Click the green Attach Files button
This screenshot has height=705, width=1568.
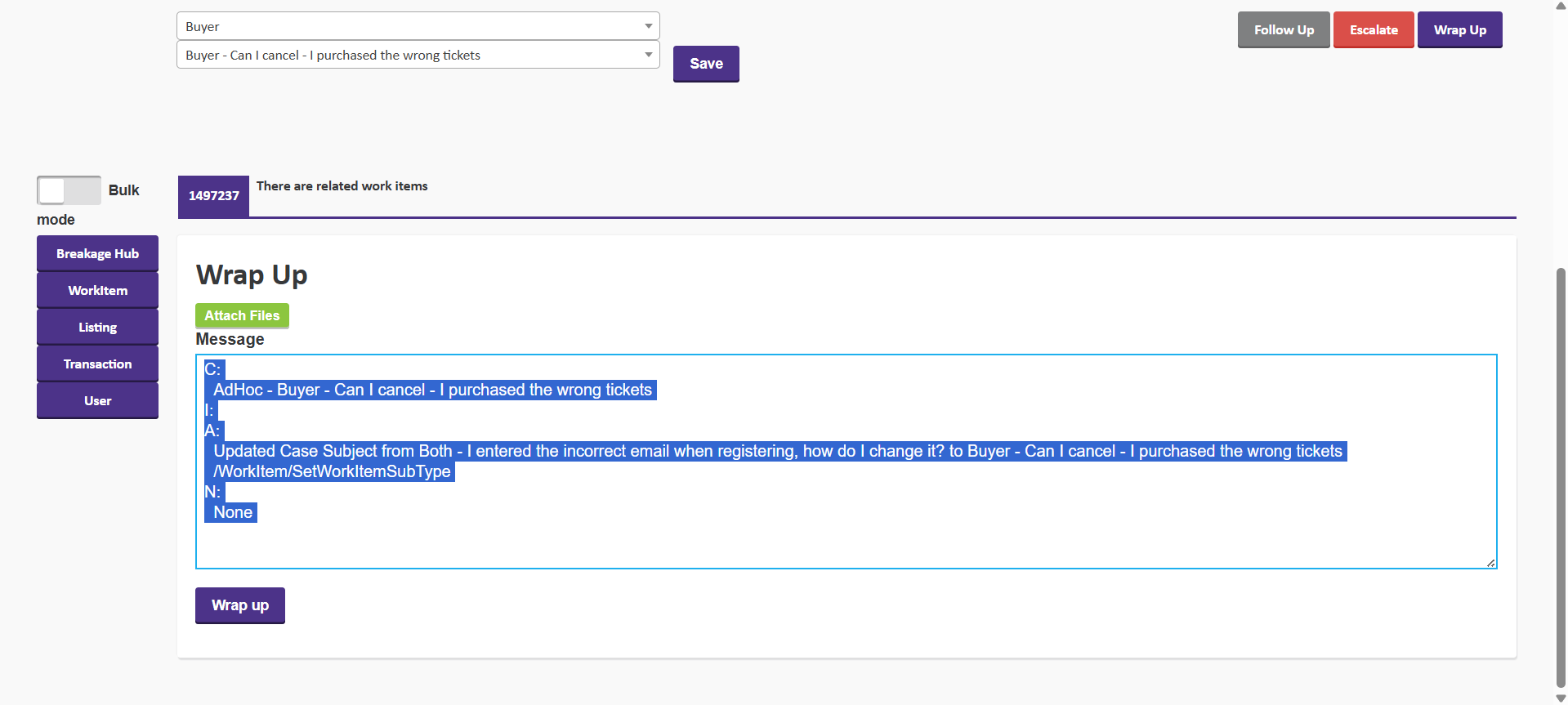pos(242,315)
